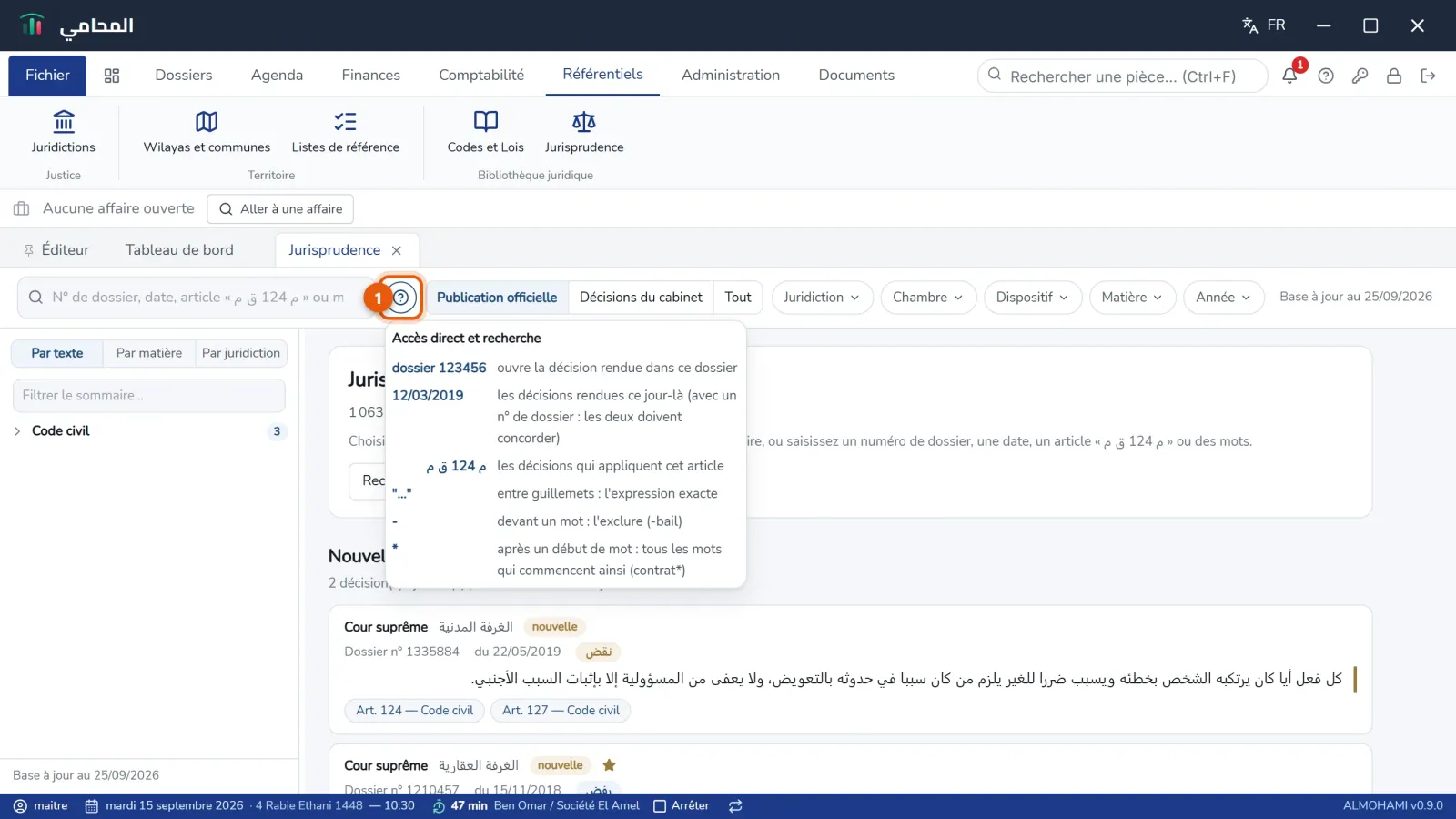Switch language with the FR translate icon
Screen dimensions: 1456x819
1264,25
